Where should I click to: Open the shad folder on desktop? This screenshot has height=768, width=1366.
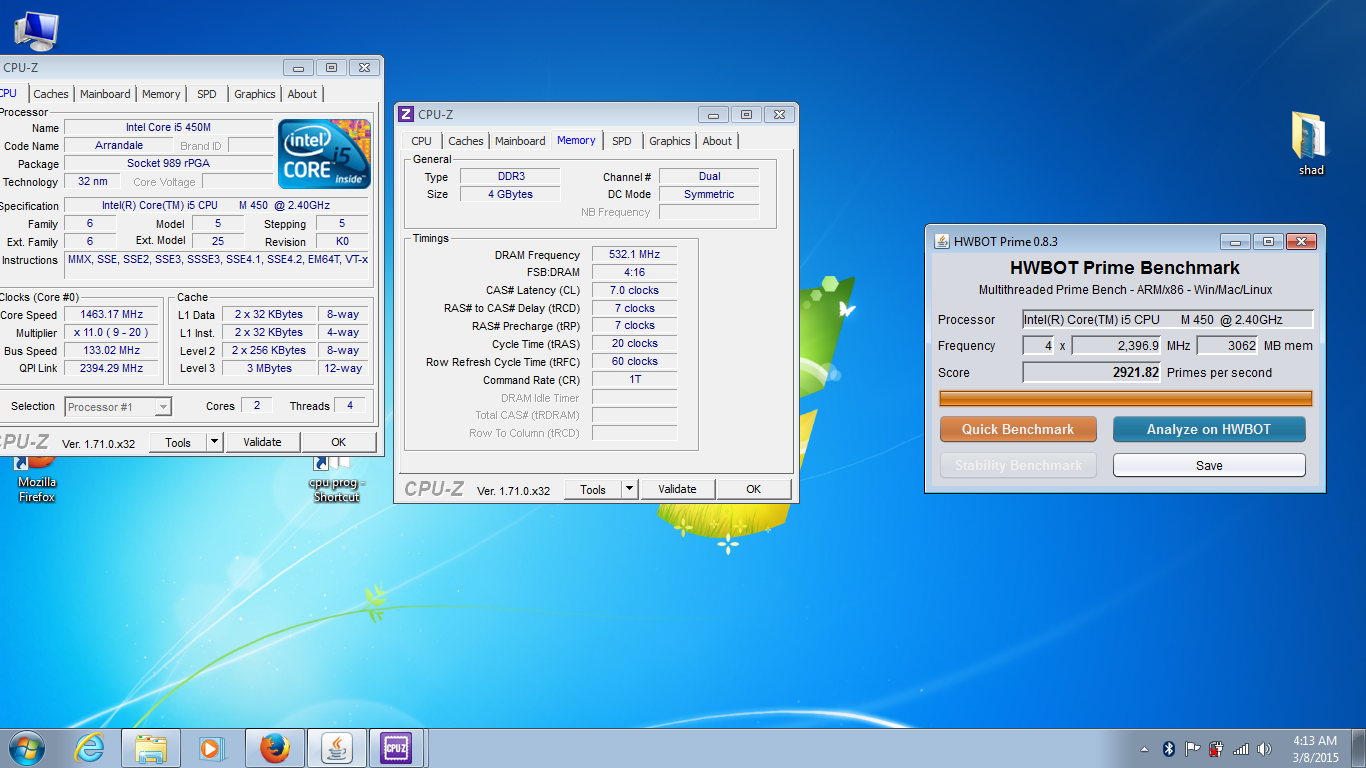[1310, 145]
